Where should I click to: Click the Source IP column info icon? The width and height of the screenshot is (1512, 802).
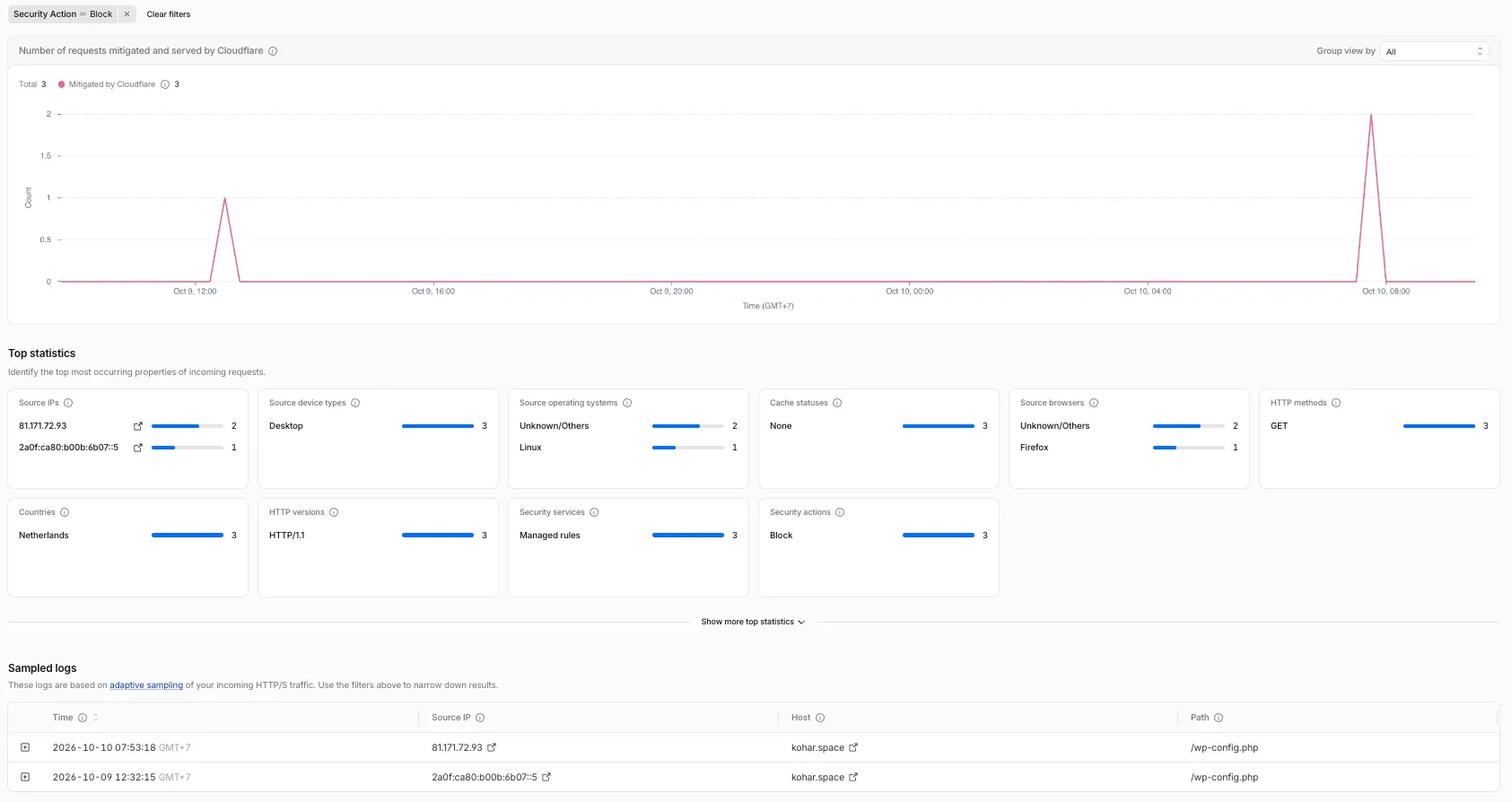click(x=480, y=718)
